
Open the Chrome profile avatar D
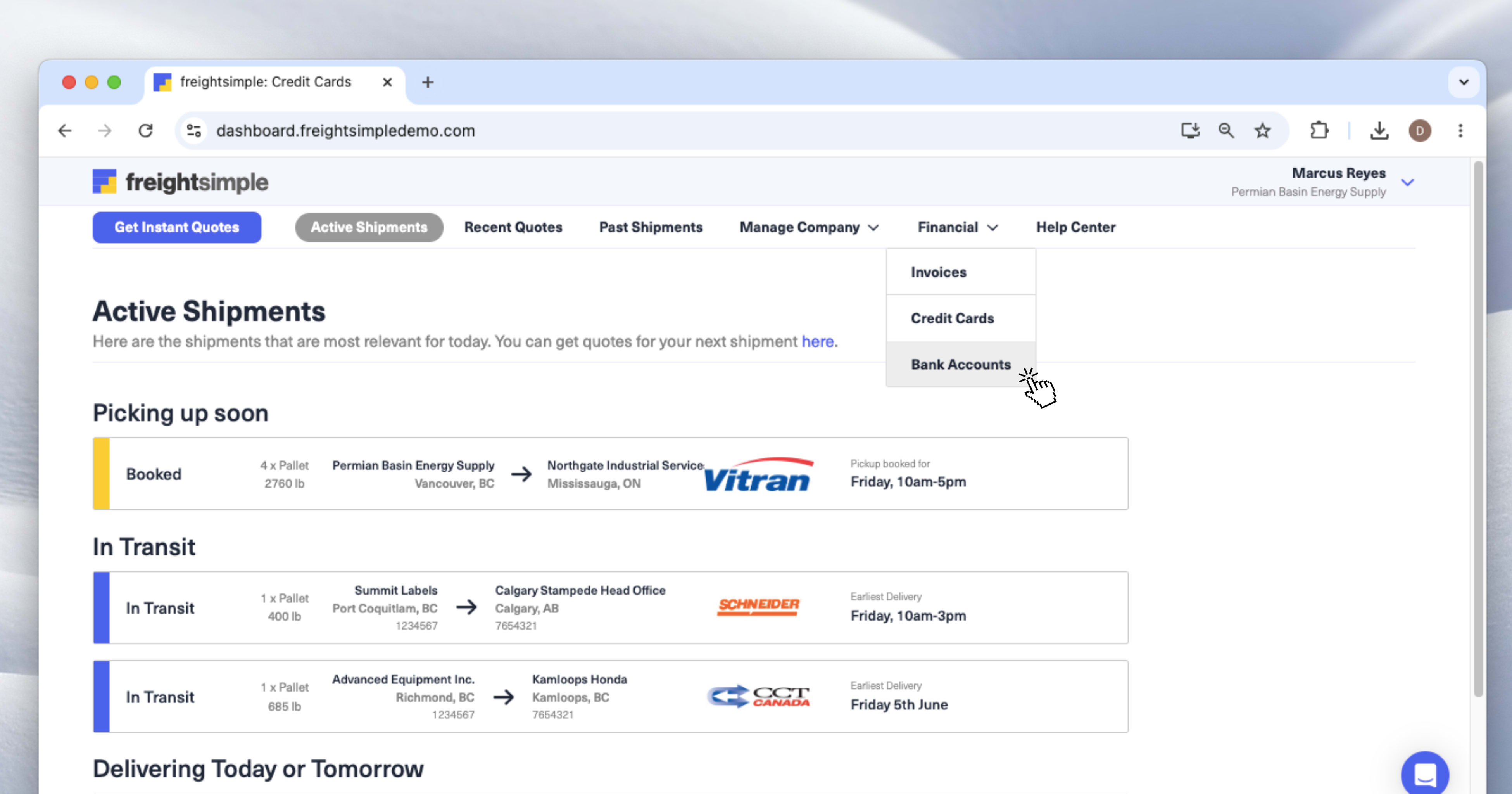1420,130
